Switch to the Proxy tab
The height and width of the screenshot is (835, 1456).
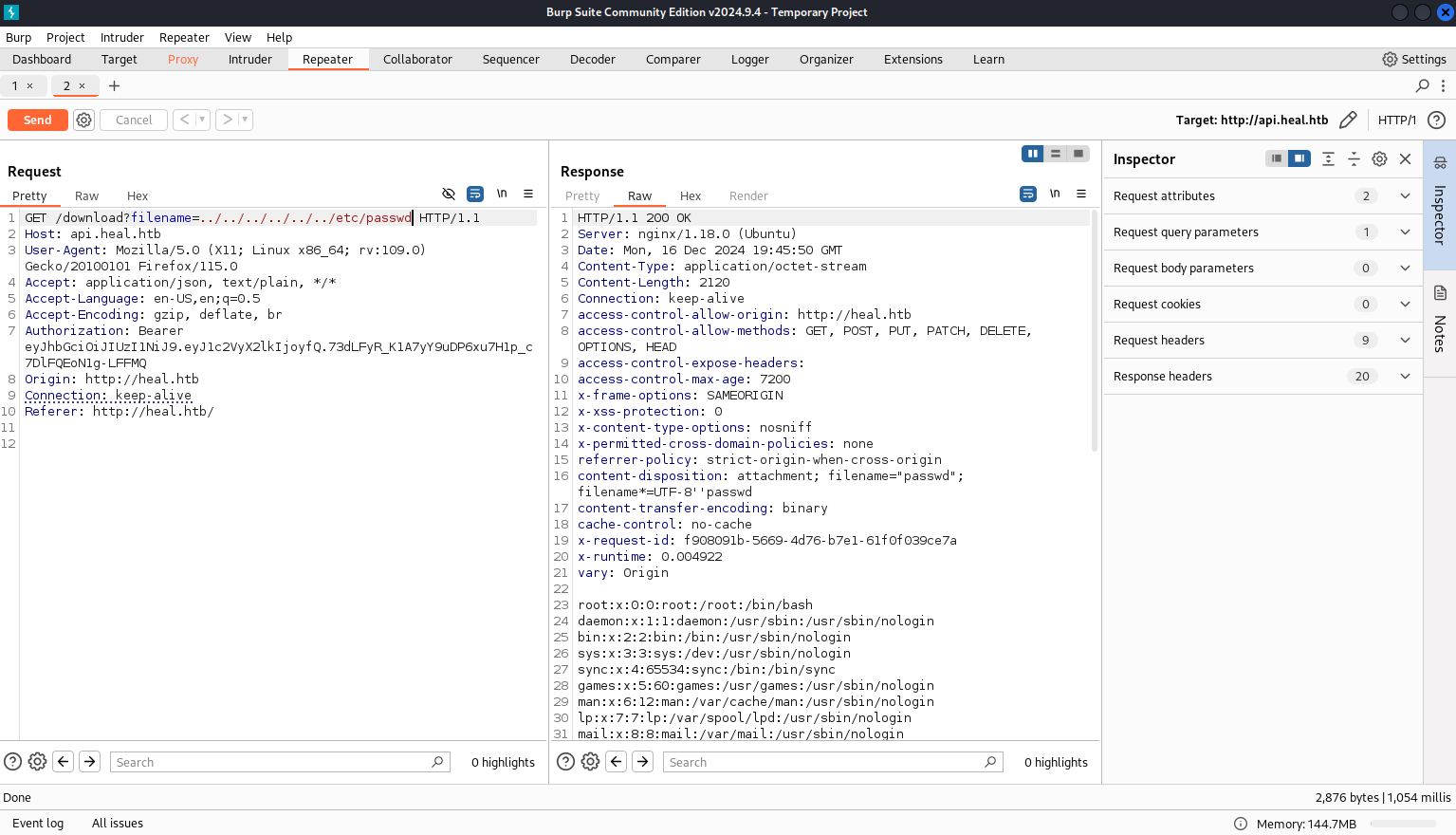[x=183, y=59]
